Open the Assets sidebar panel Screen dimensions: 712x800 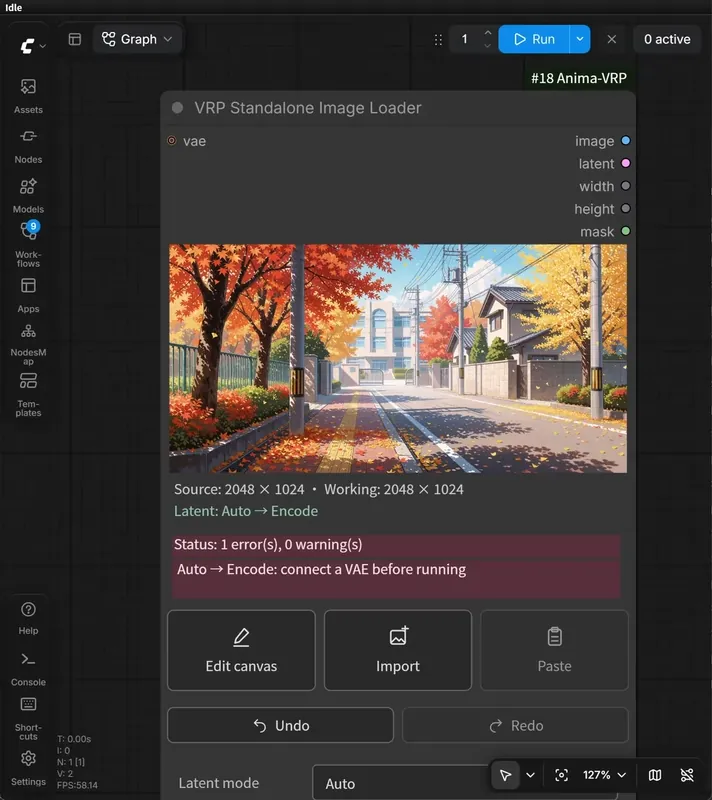[x=28, y=95]
